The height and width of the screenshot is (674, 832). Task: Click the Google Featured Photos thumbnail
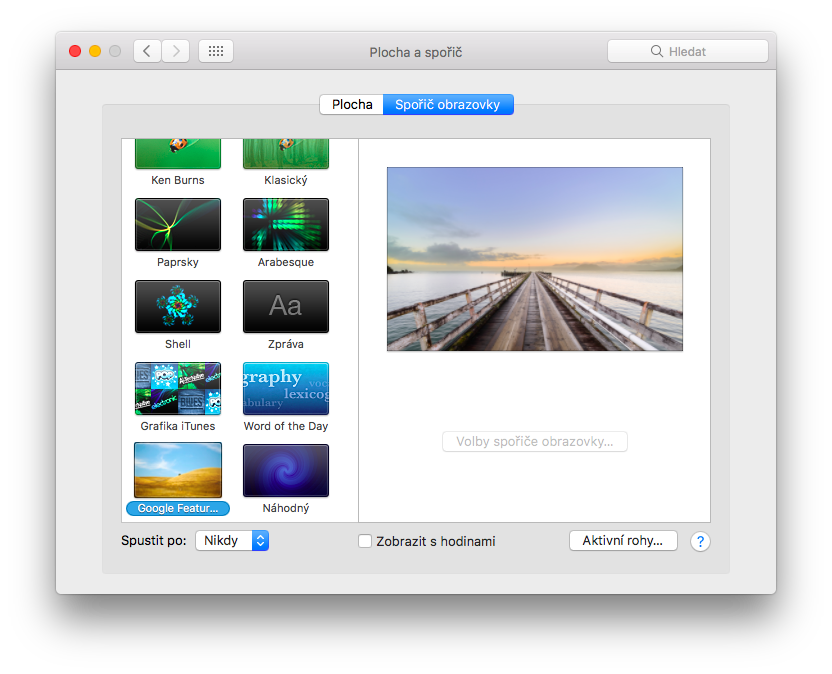pos(178,470)
